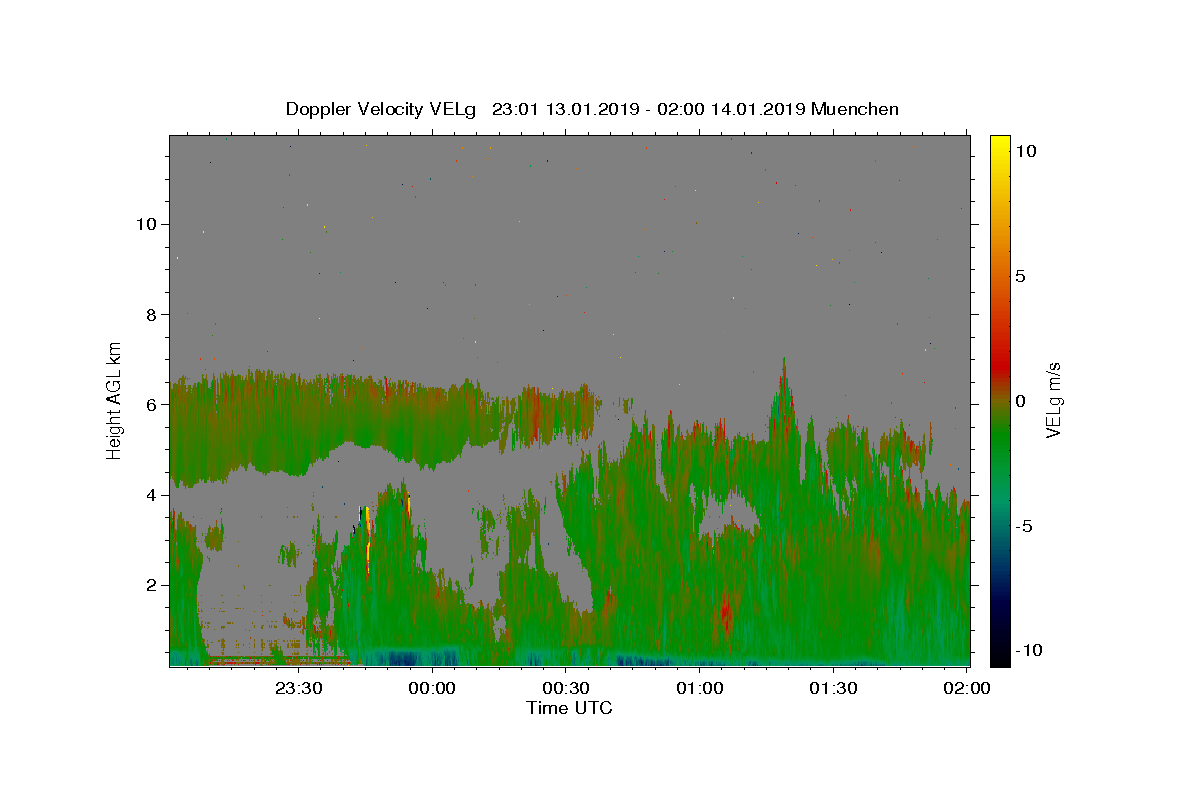Click the 01:00 time axis label
Viewport: 1200px width, 800px height.
click(x=700, y=688)
